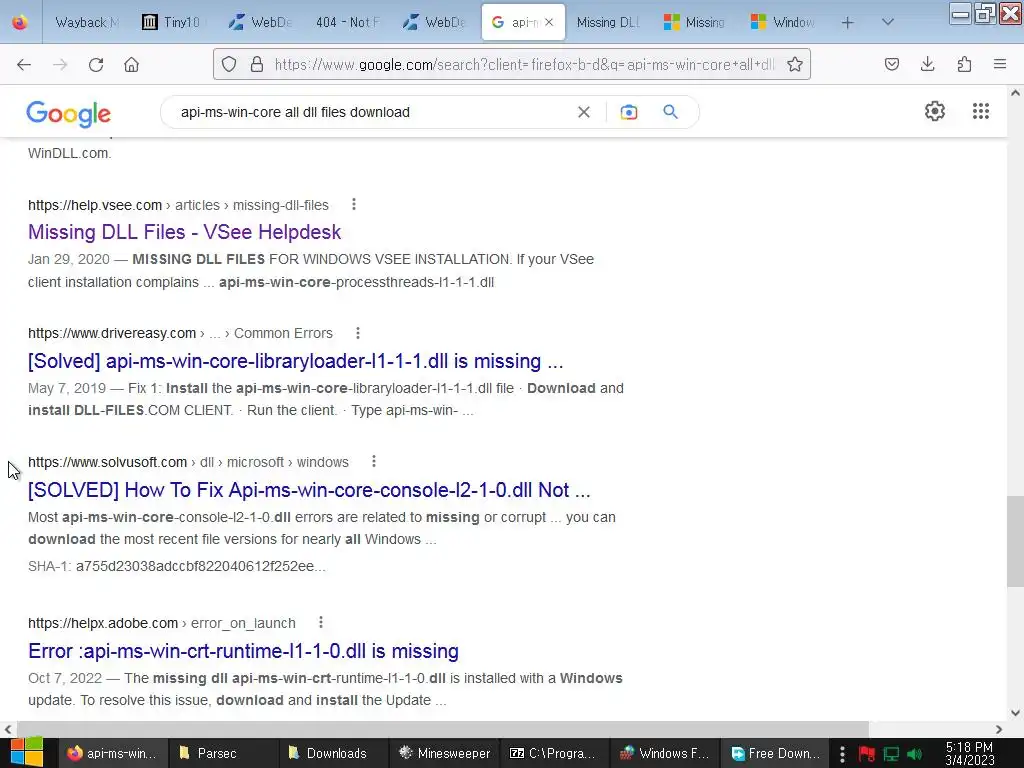The image size is (1024, 768).
Task: Open a new browser tab
Action: [848, 23]
